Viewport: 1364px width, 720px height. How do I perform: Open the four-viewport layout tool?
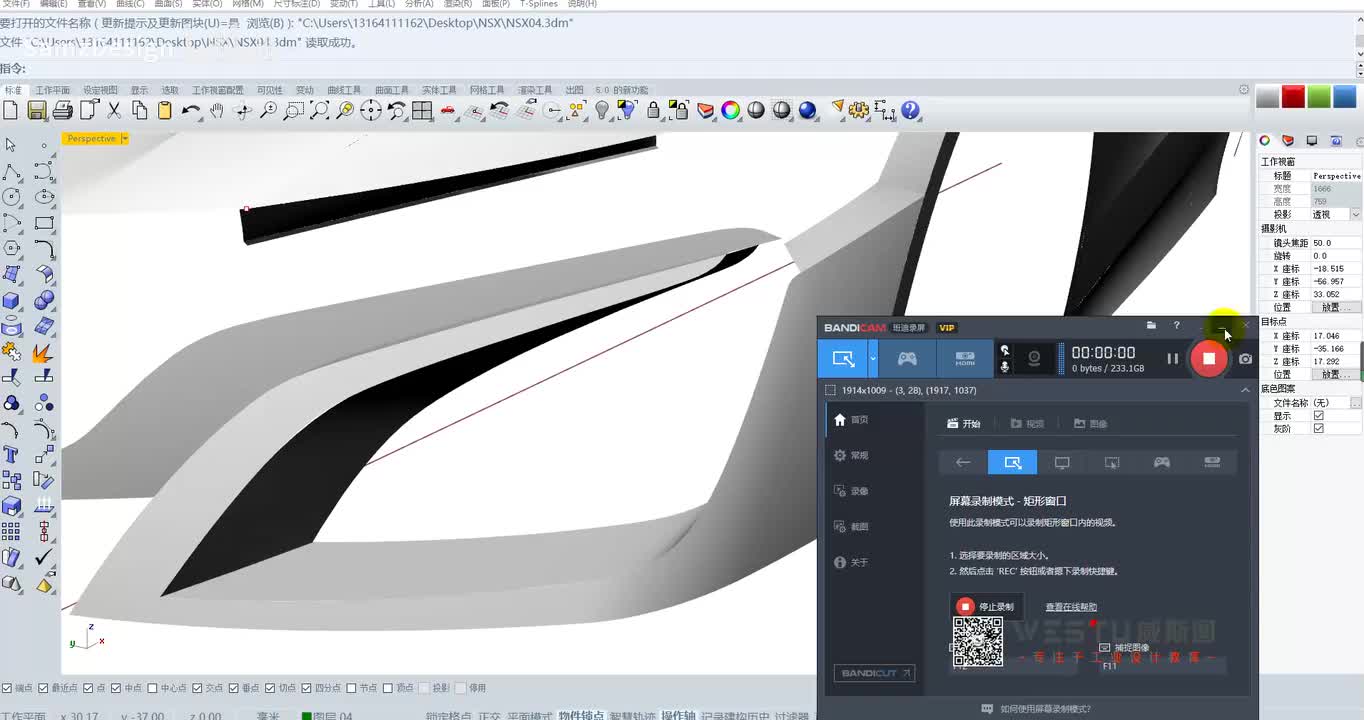coord(422,111)
